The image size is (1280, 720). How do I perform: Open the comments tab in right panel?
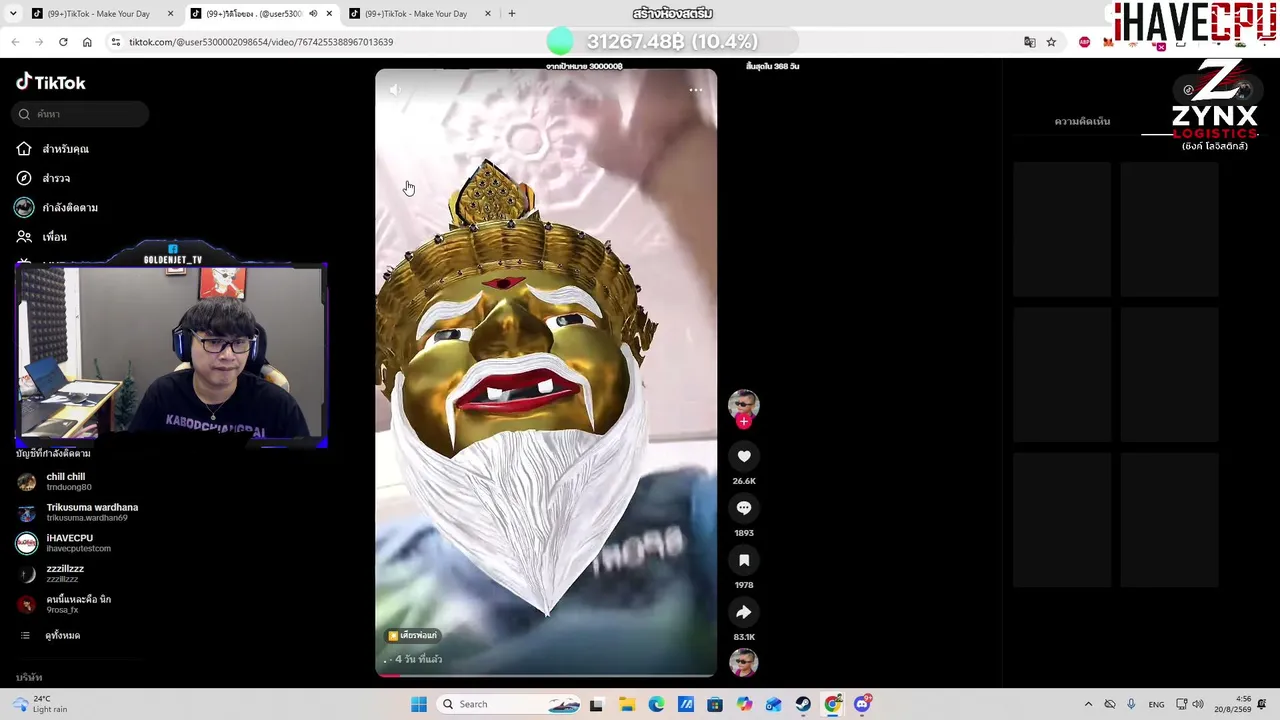[x=1082, y=121]
